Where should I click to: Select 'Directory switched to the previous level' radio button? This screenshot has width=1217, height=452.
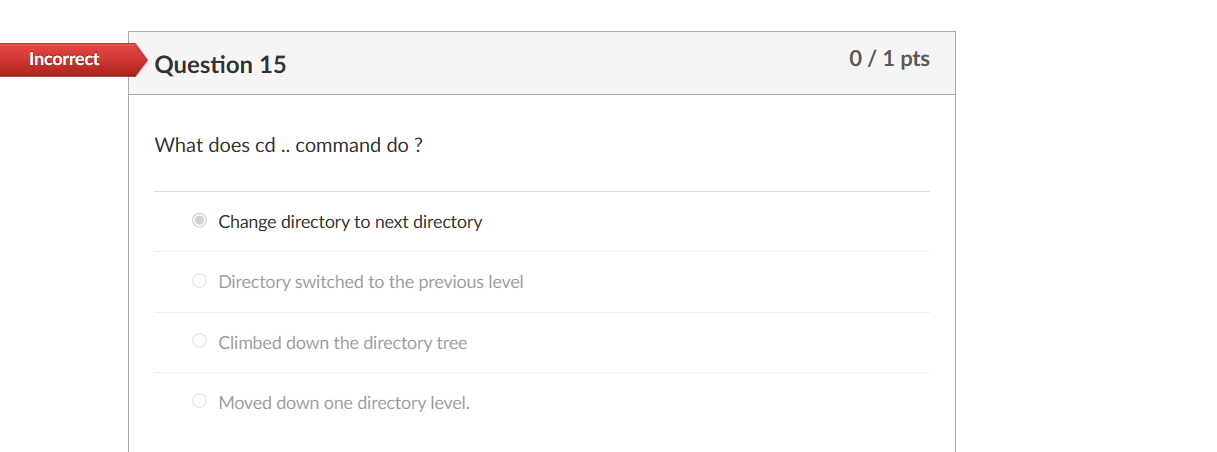(199, 281)
